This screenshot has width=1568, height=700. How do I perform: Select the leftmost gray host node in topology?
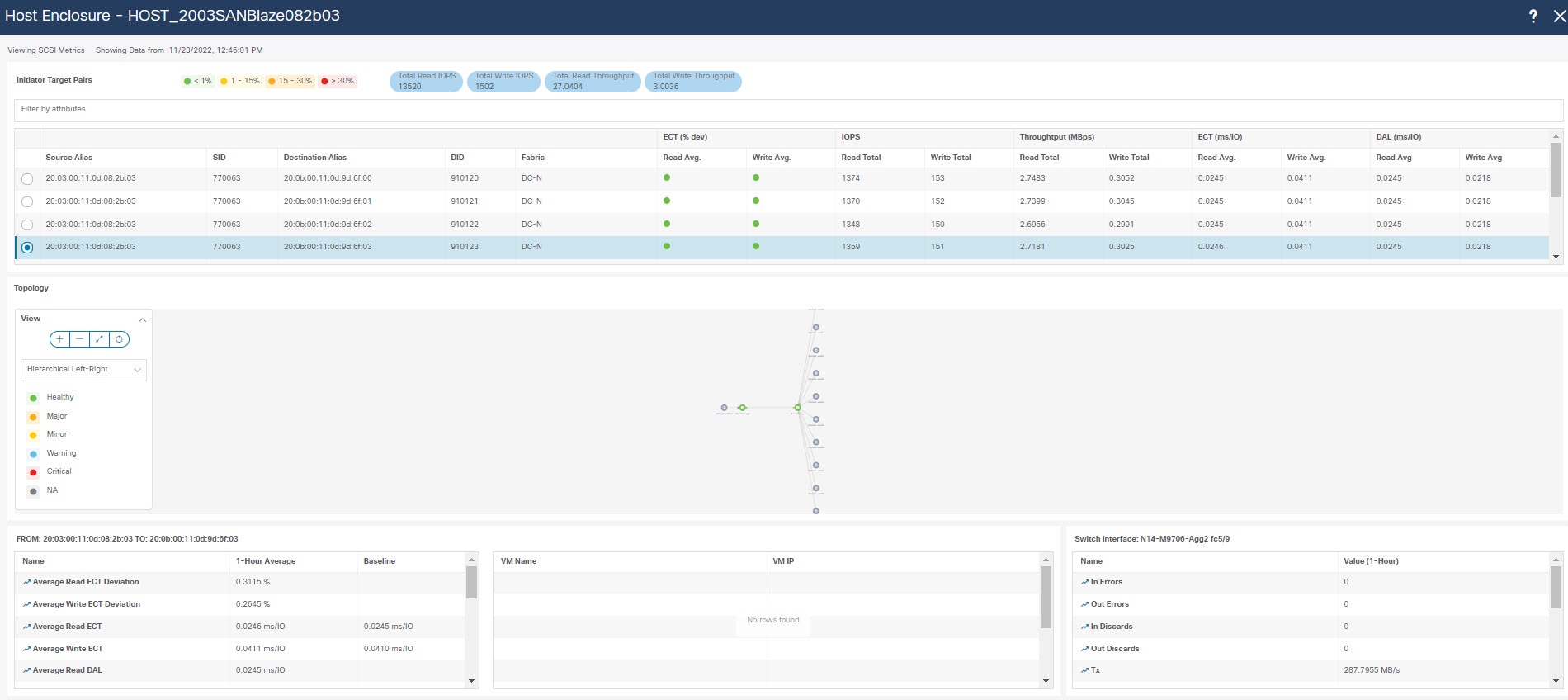[x=724, y=408]
